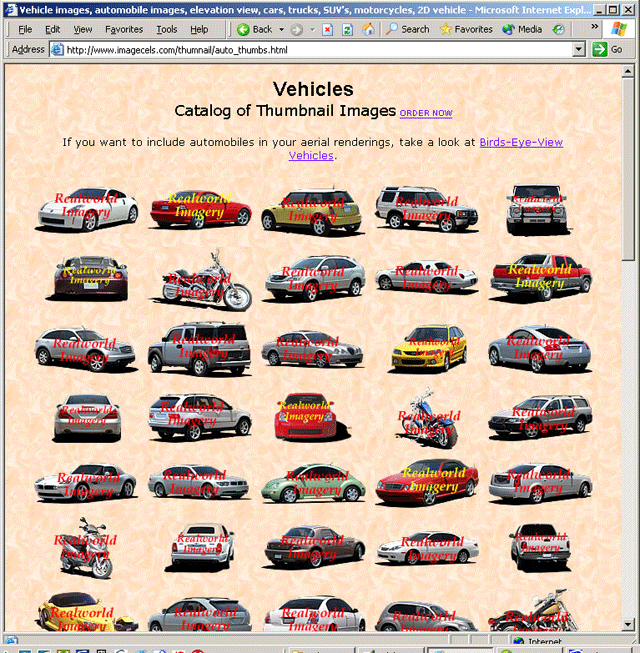This screenshot has width=640, height=653.
Task: Go to the Home page icon
Action: [368, 30]
